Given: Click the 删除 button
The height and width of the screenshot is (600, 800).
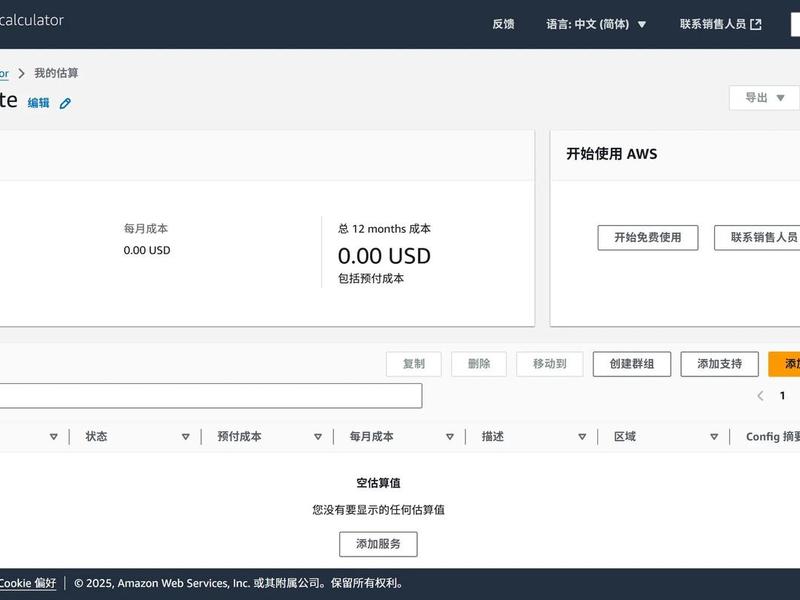Looking at the screenshot, I should [479, 364].
